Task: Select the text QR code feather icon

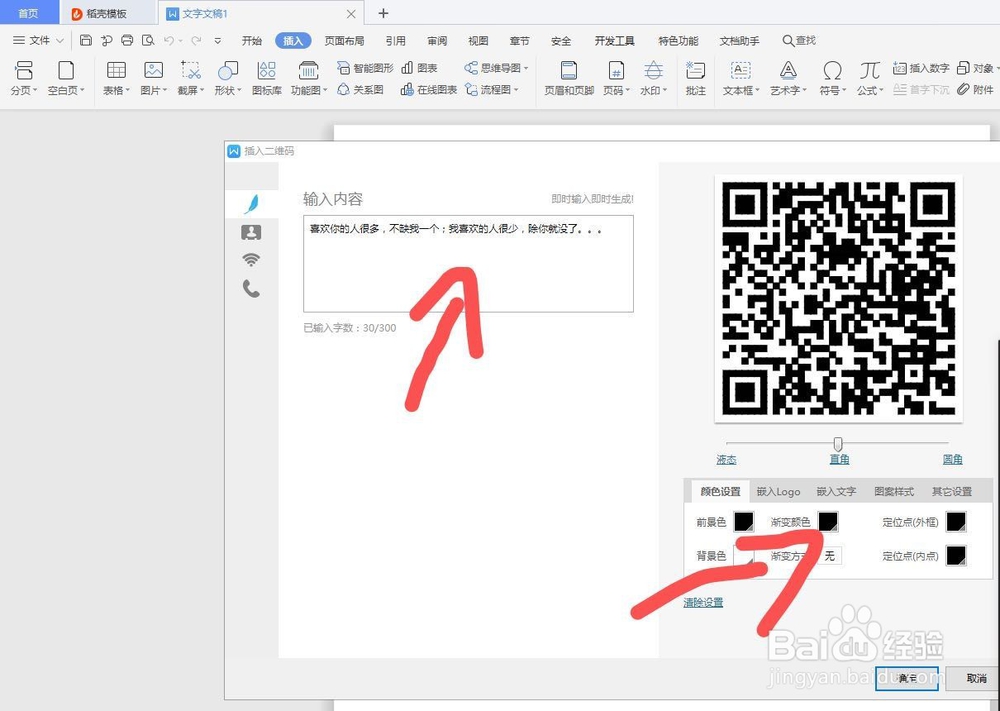Action: pyautogui.click(x=251, y=204)
